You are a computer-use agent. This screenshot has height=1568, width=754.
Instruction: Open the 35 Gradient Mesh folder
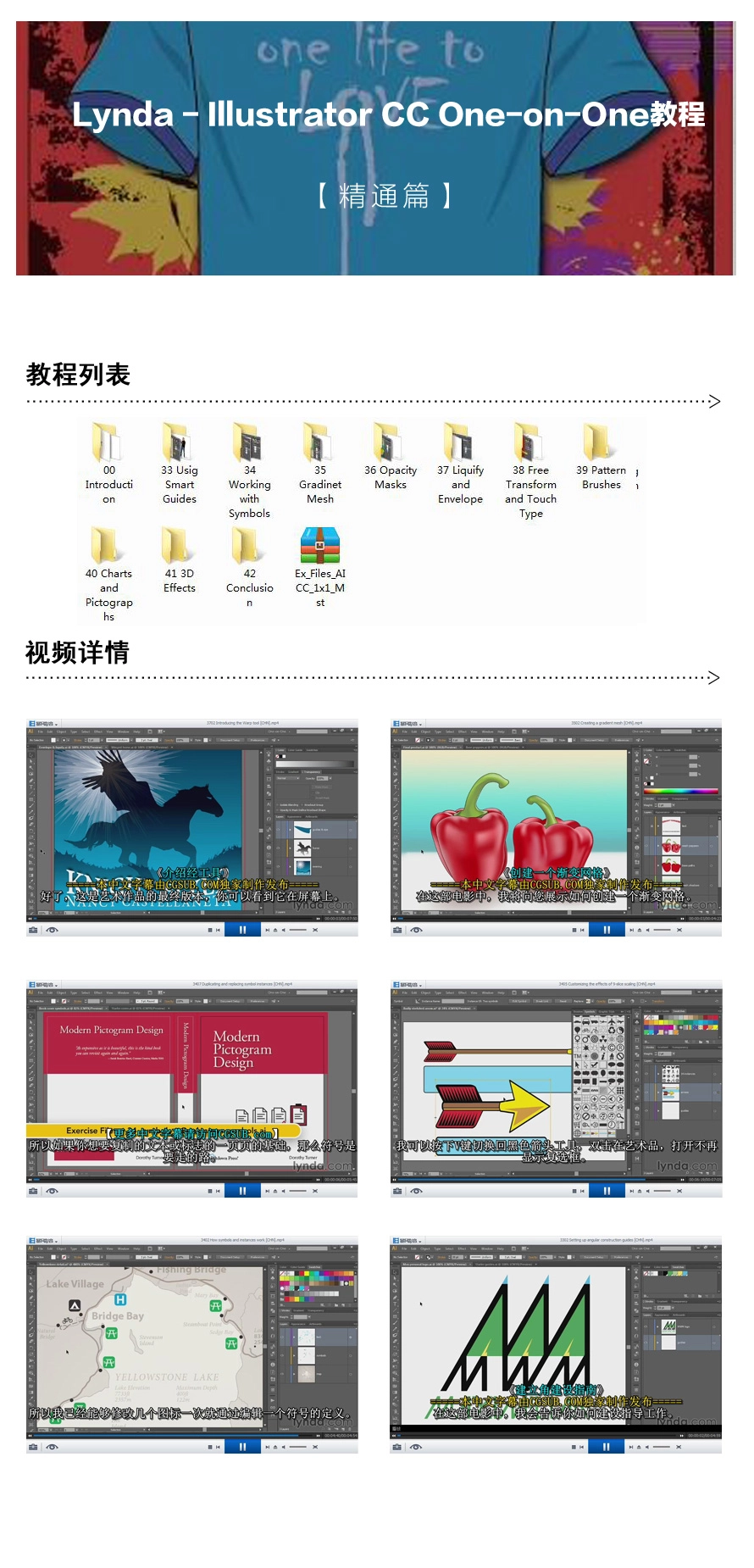319,463
